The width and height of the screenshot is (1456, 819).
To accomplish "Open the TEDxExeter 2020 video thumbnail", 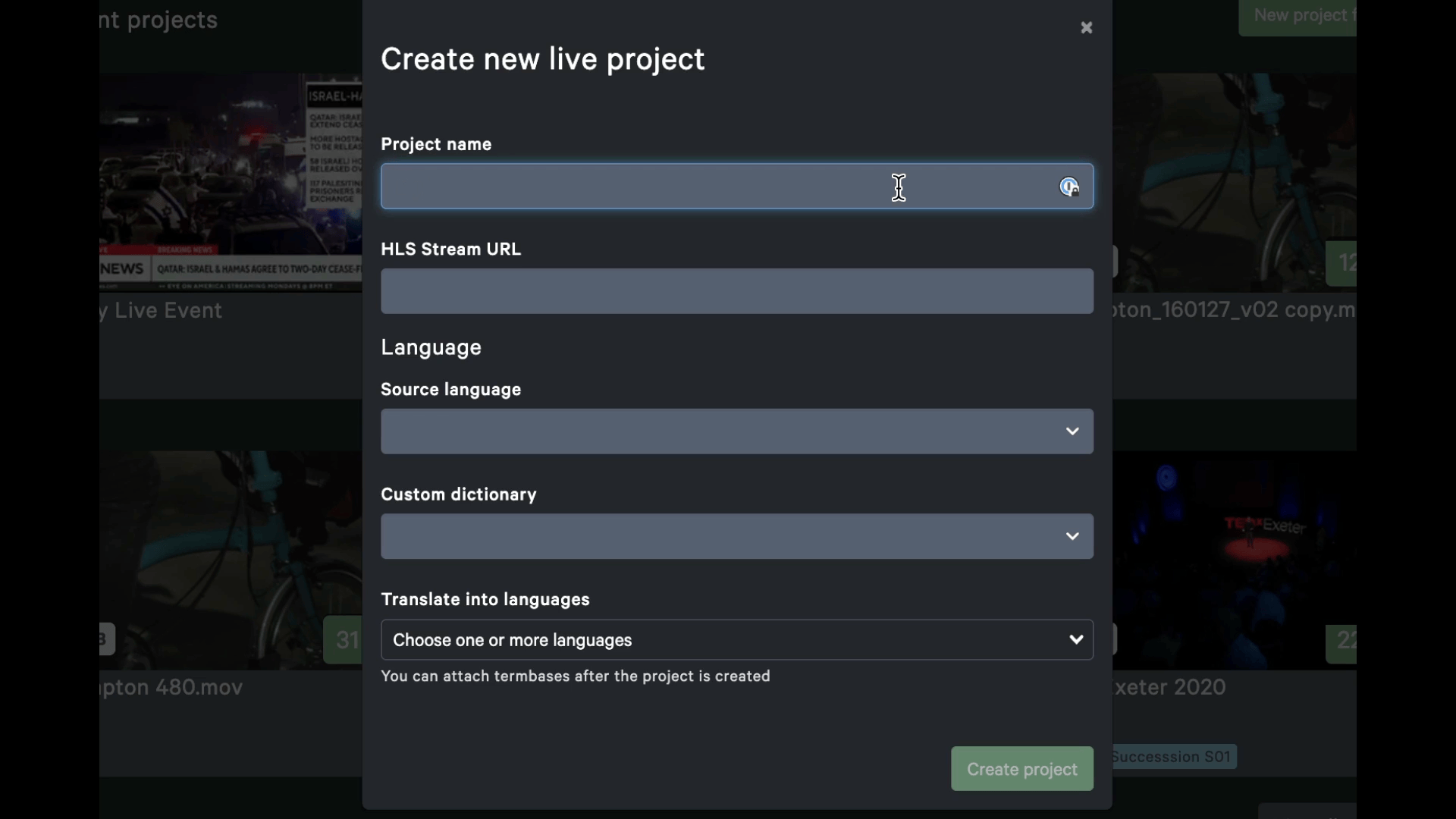I will (x=1236, y=559).
